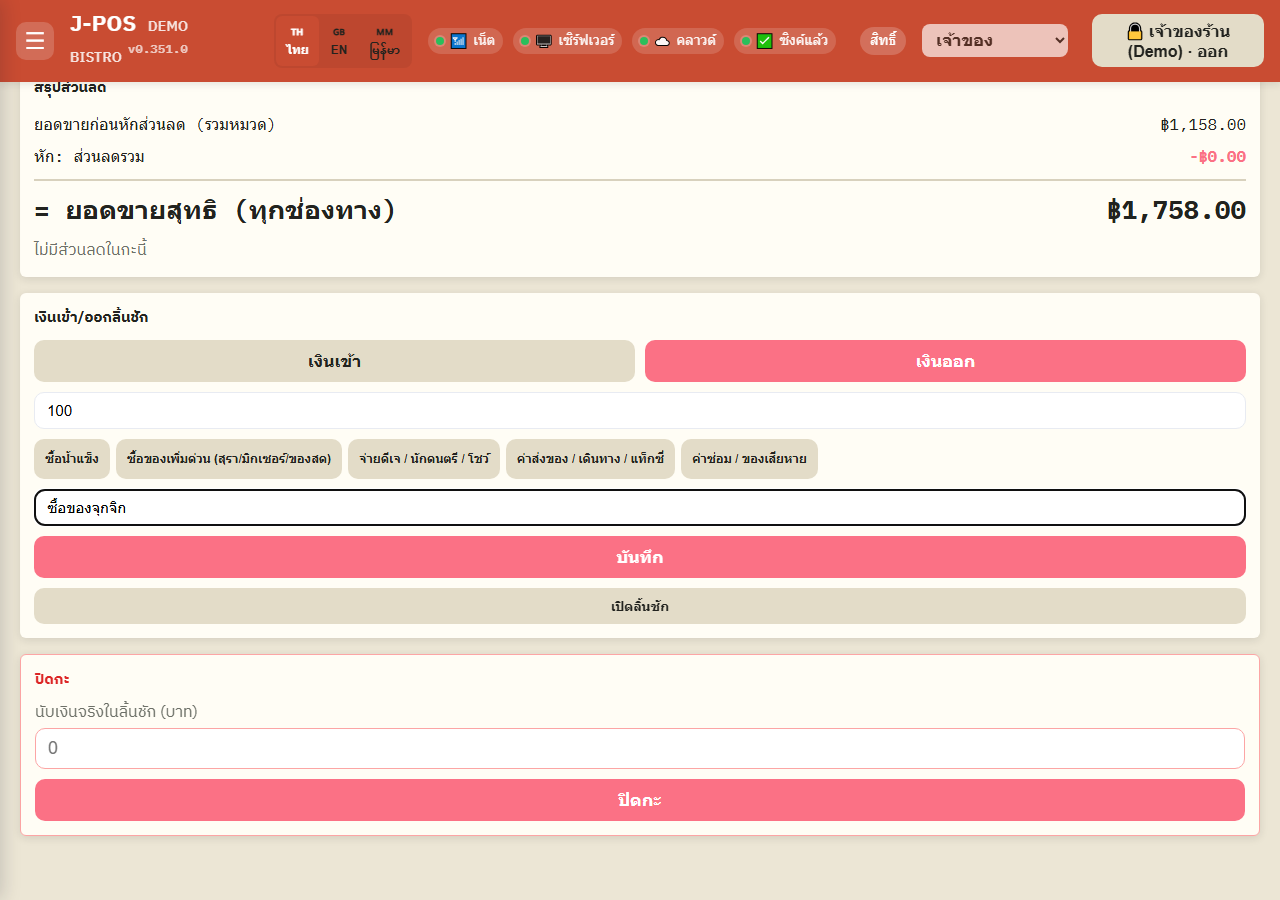Open the hamburger menu
The width and height of the screenshot is (1280, 900).
(x=35, y=41)
